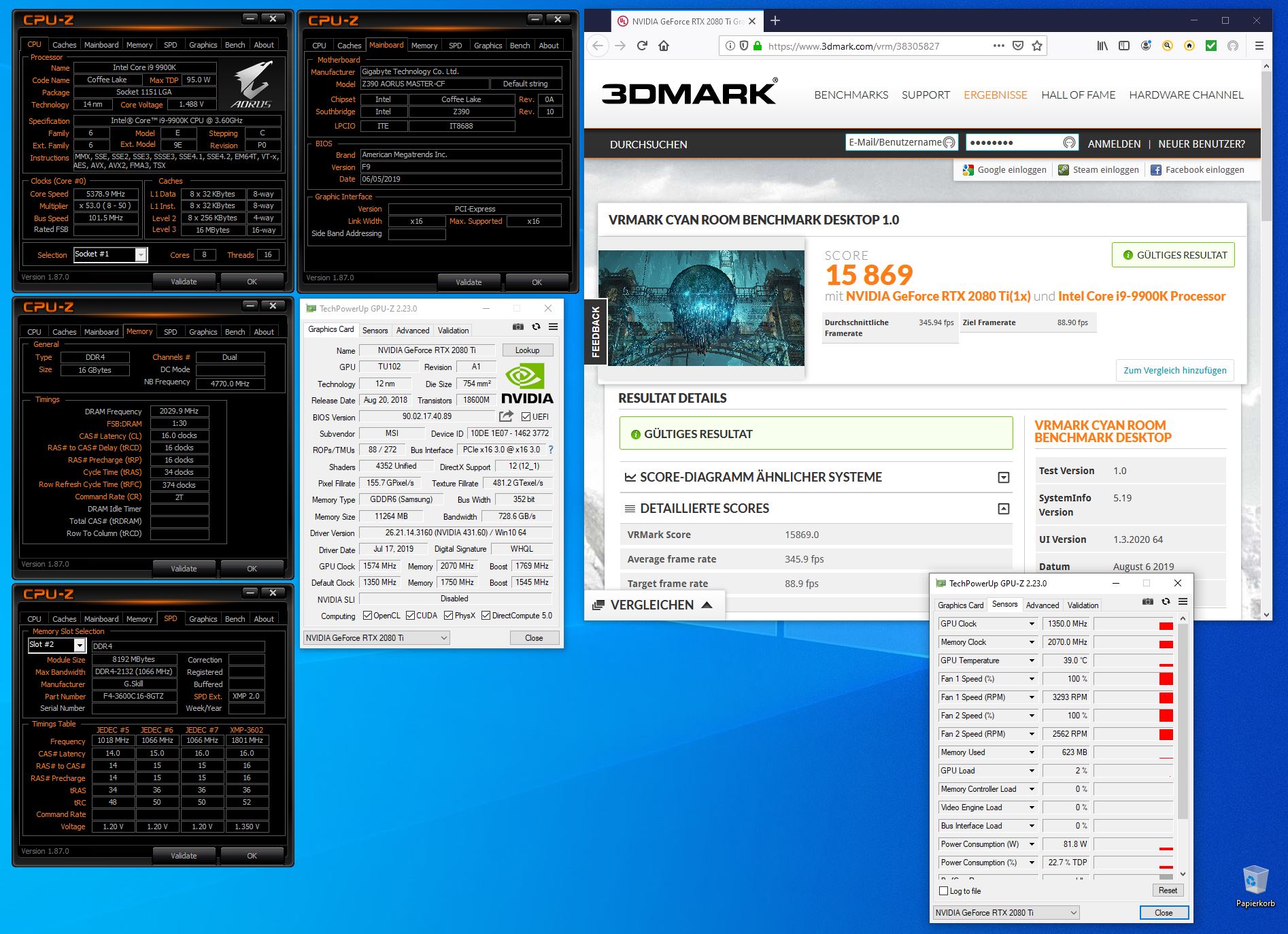Sign in with Google einloggen
The image size is (1288, 934).
[1004, 170]
